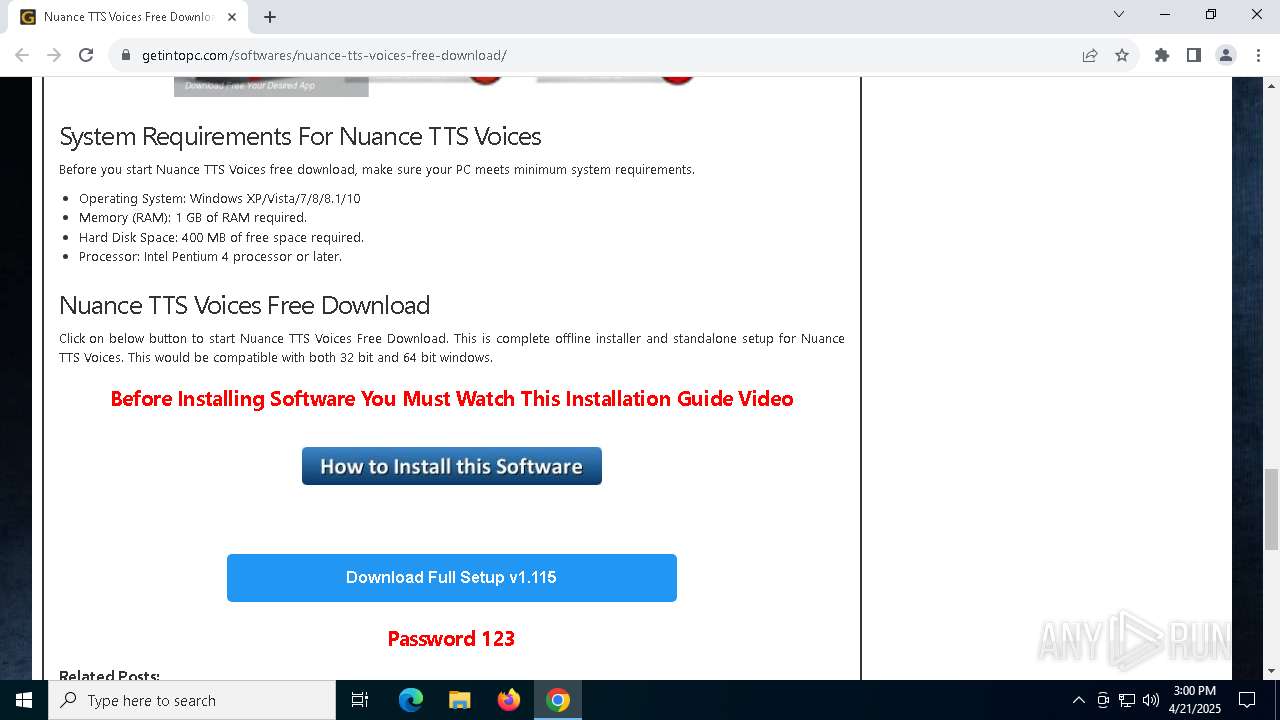The height and width of the screenshot is (720, 1280).
Task: Click the red Installation Guide Video notice
Action: coord(452,399)
